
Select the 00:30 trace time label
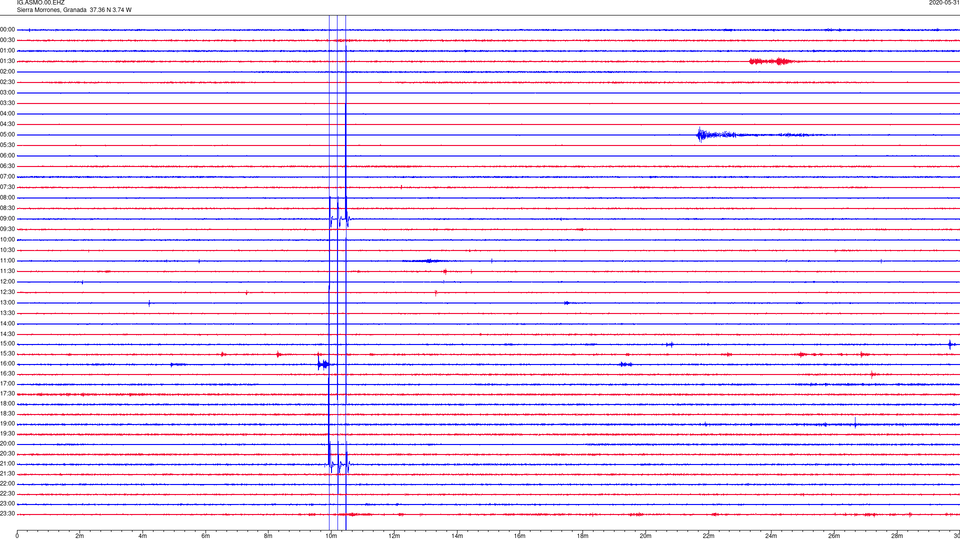pyautogui.click(x=7, y=40)
